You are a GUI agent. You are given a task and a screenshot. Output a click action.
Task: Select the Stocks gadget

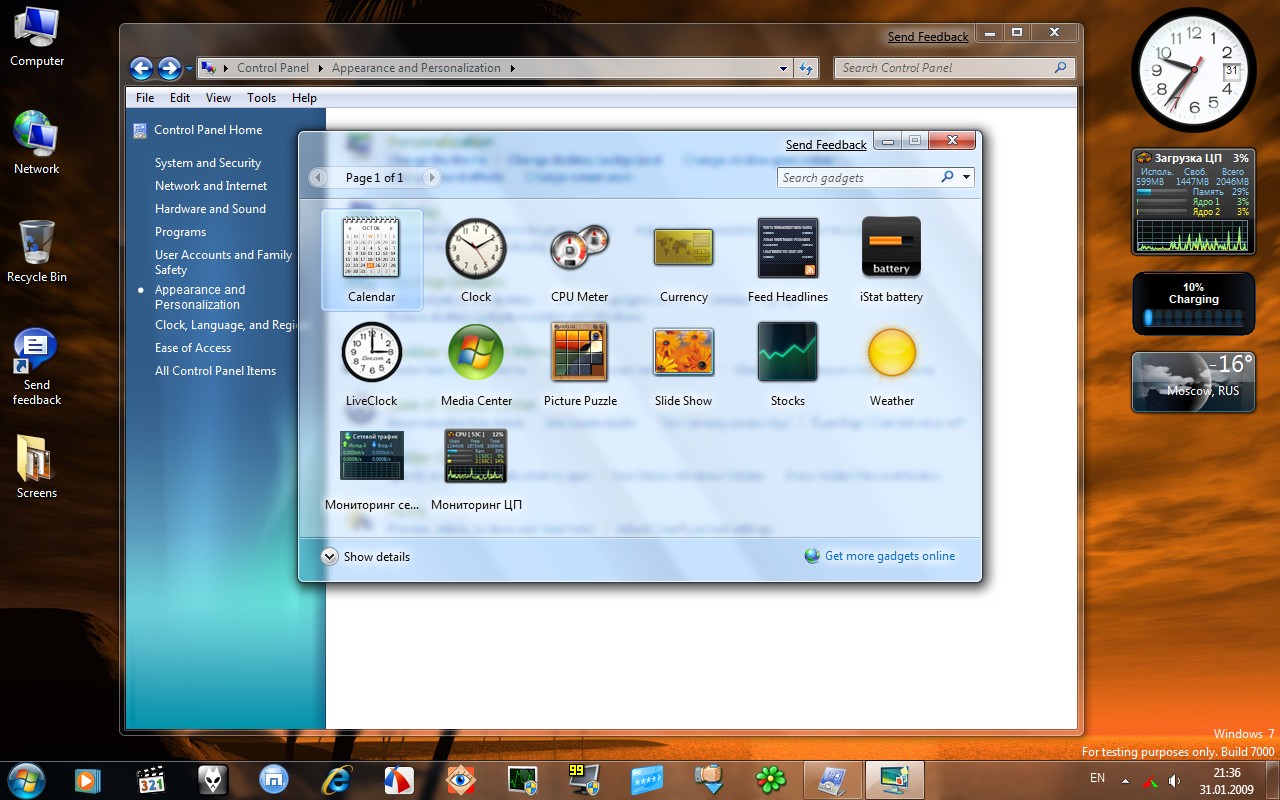(x=788, y=363)
